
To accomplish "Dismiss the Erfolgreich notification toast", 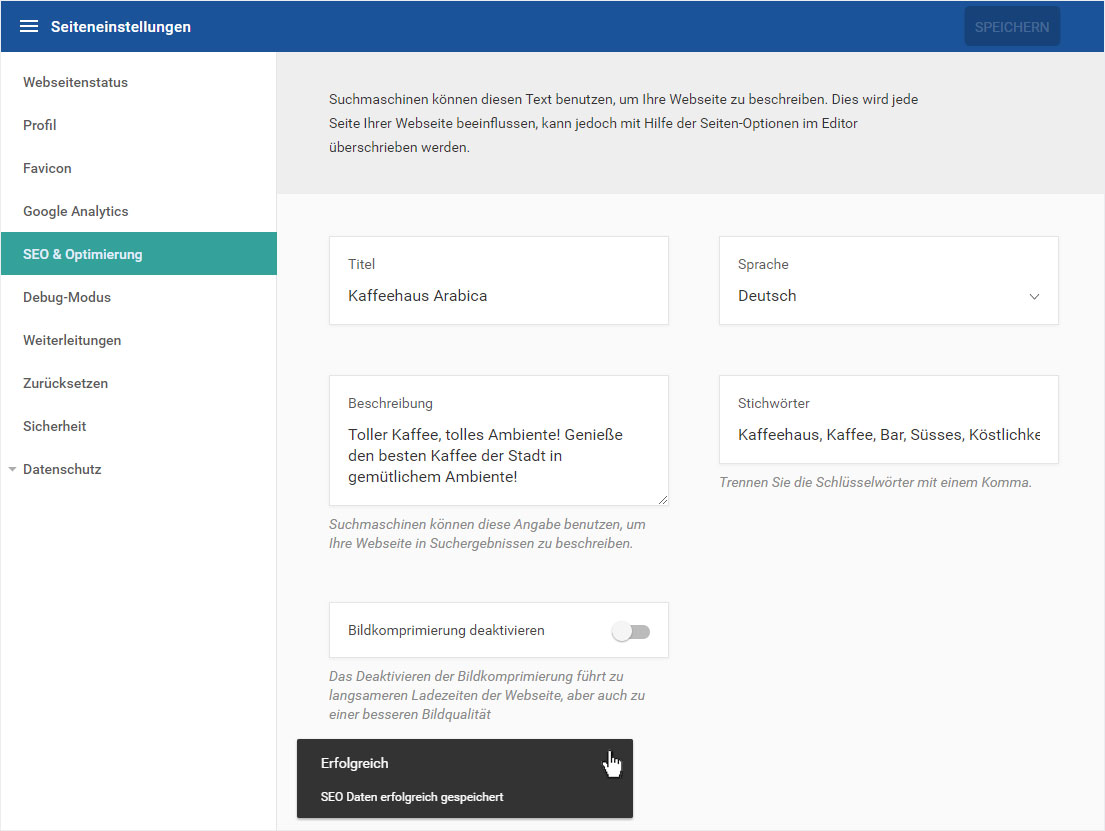I will (x=465, y=779).
